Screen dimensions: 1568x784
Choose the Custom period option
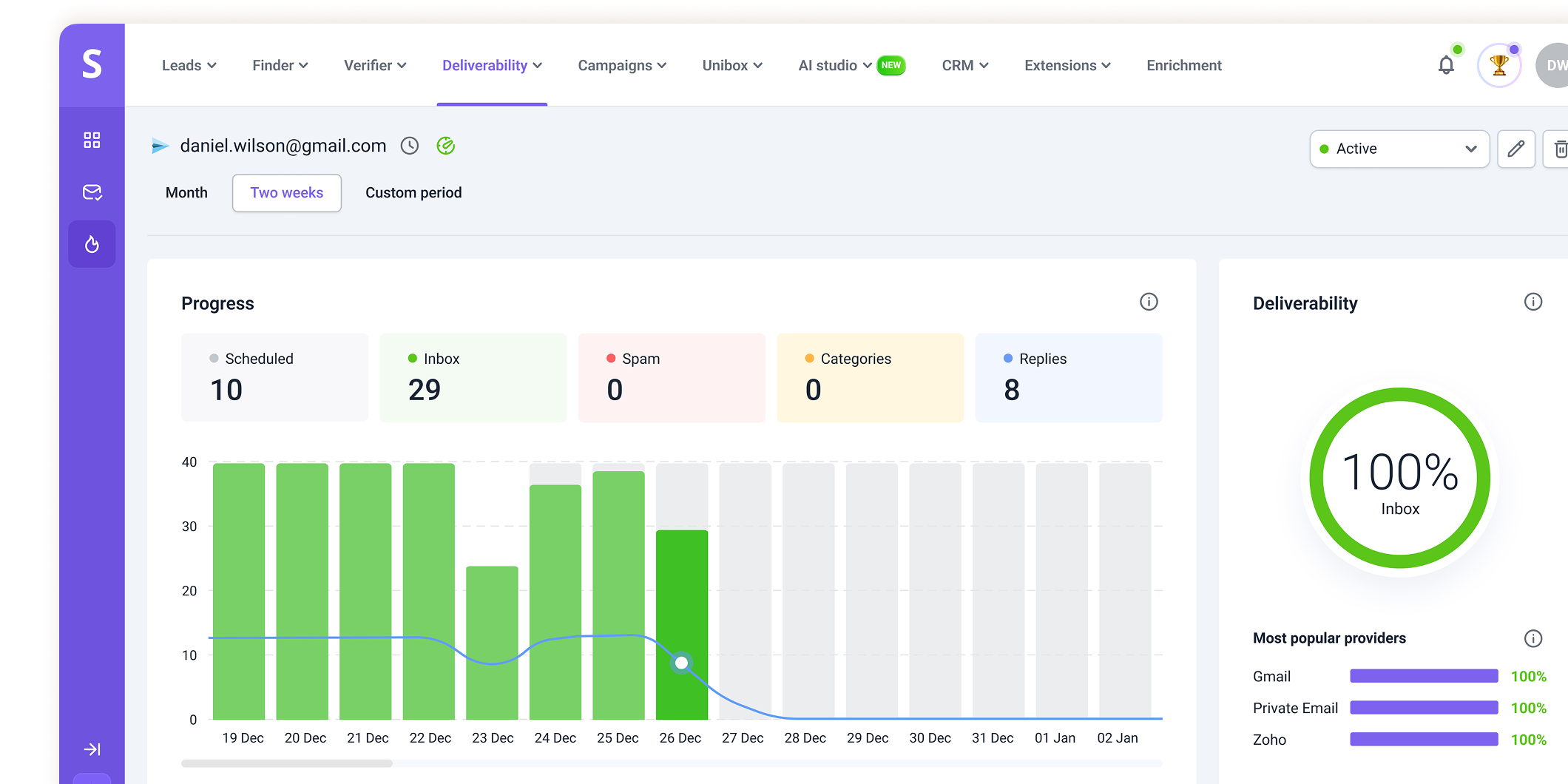pos(413,193)
